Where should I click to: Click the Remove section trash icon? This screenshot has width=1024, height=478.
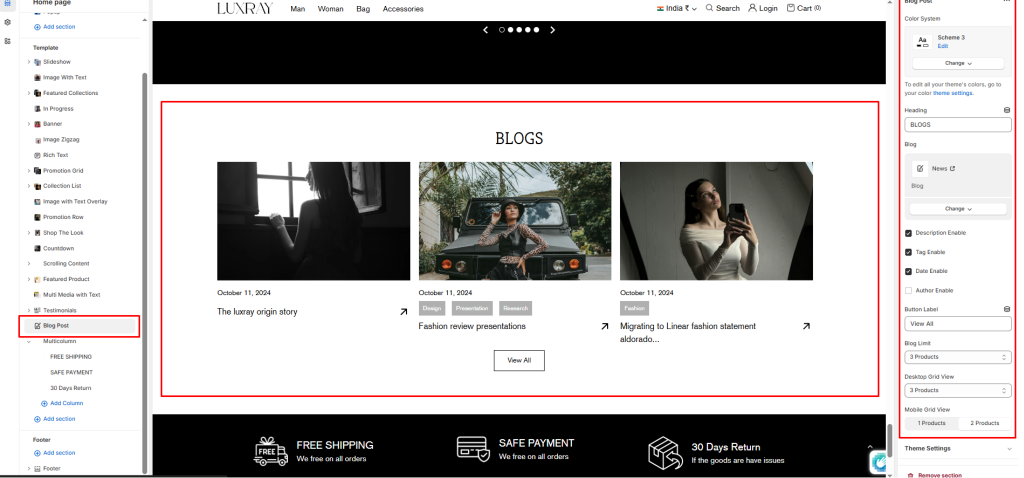coord(910,475)
